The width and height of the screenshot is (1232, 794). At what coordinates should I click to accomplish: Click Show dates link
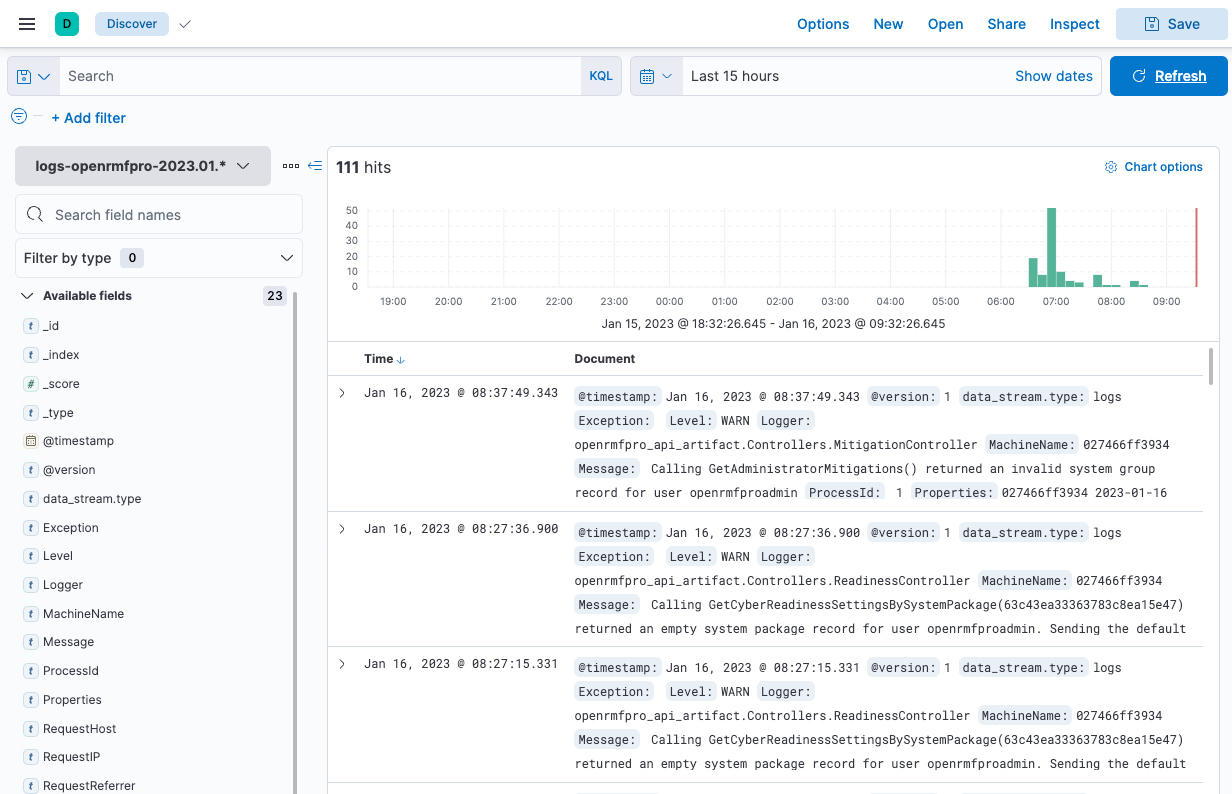coord(1054,76)
